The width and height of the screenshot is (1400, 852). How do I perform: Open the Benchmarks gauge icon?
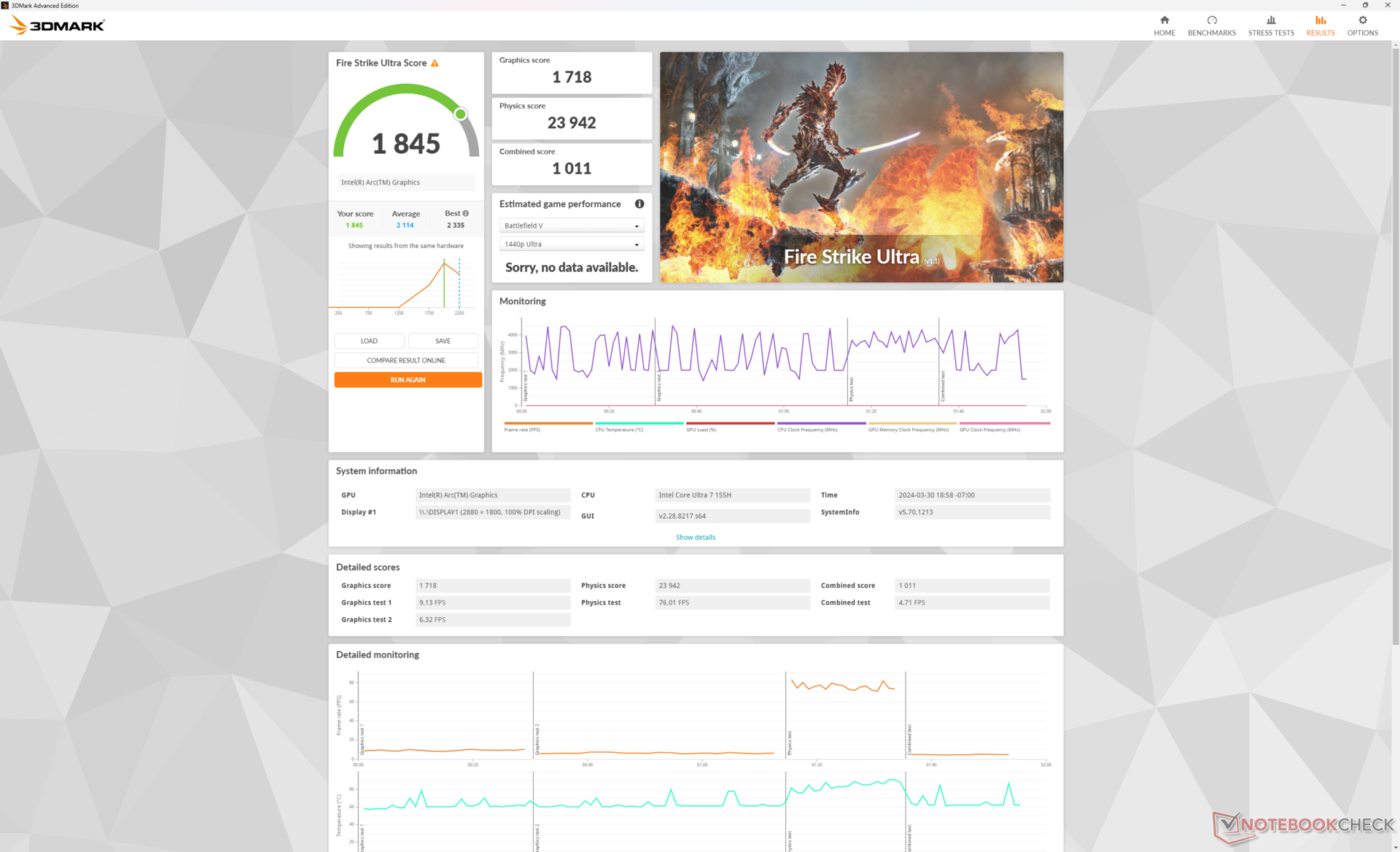click(1211, 20)
